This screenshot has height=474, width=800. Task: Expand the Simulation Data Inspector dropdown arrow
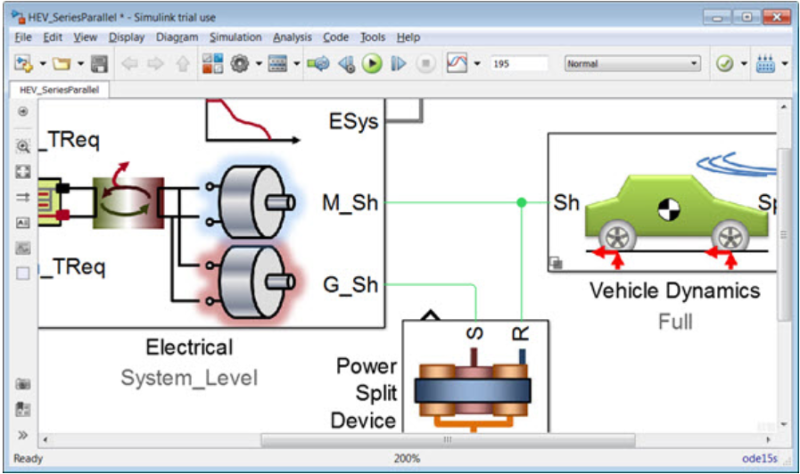[477, 64]
